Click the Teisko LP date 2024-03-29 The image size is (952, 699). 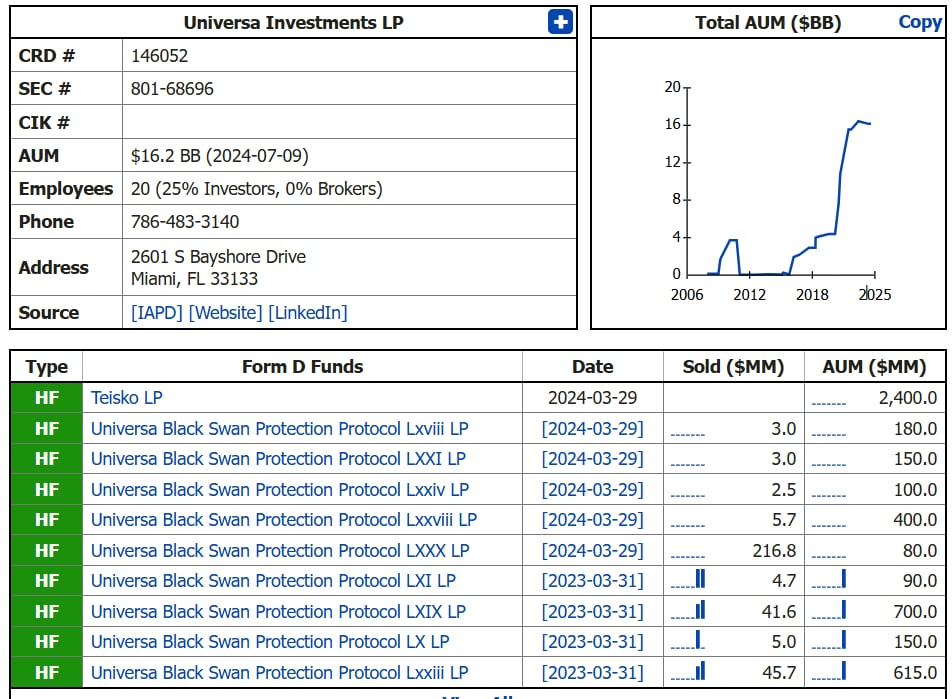[593, 398]
